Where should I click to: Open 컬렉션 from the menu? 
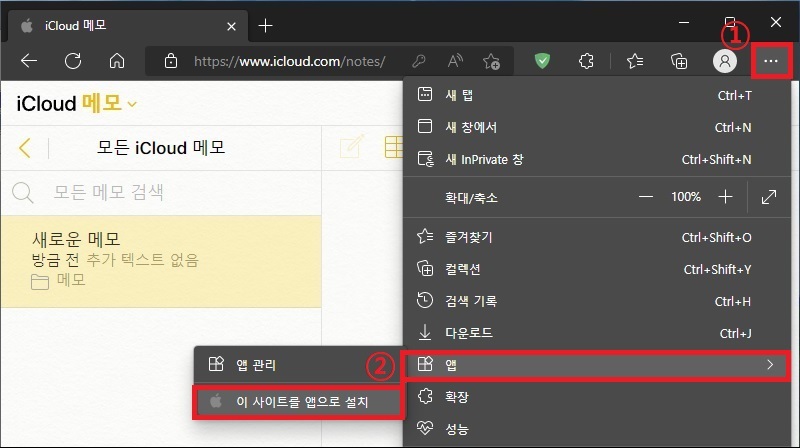[x=597, y=269]
